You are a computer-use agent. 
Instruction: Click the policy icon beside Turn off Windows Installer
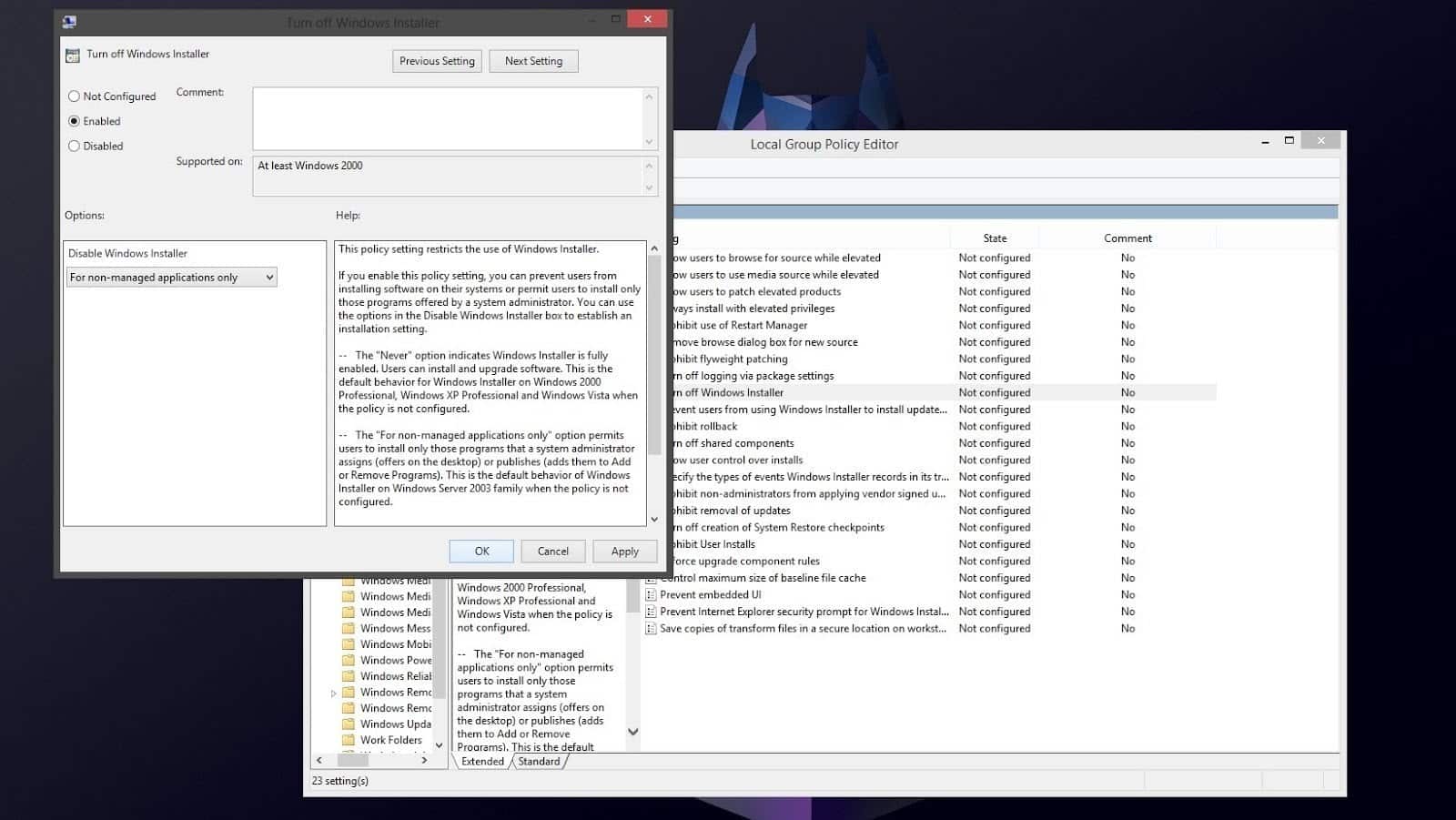73,56
